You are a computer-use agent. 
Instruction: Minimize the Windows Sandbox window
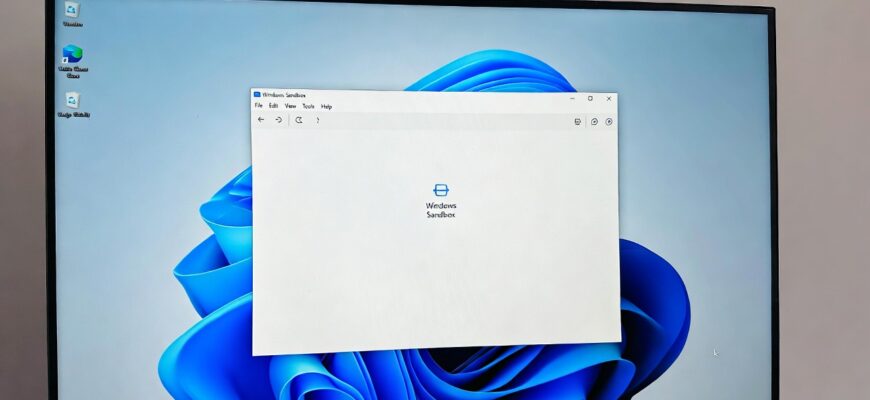click(572, 98)
